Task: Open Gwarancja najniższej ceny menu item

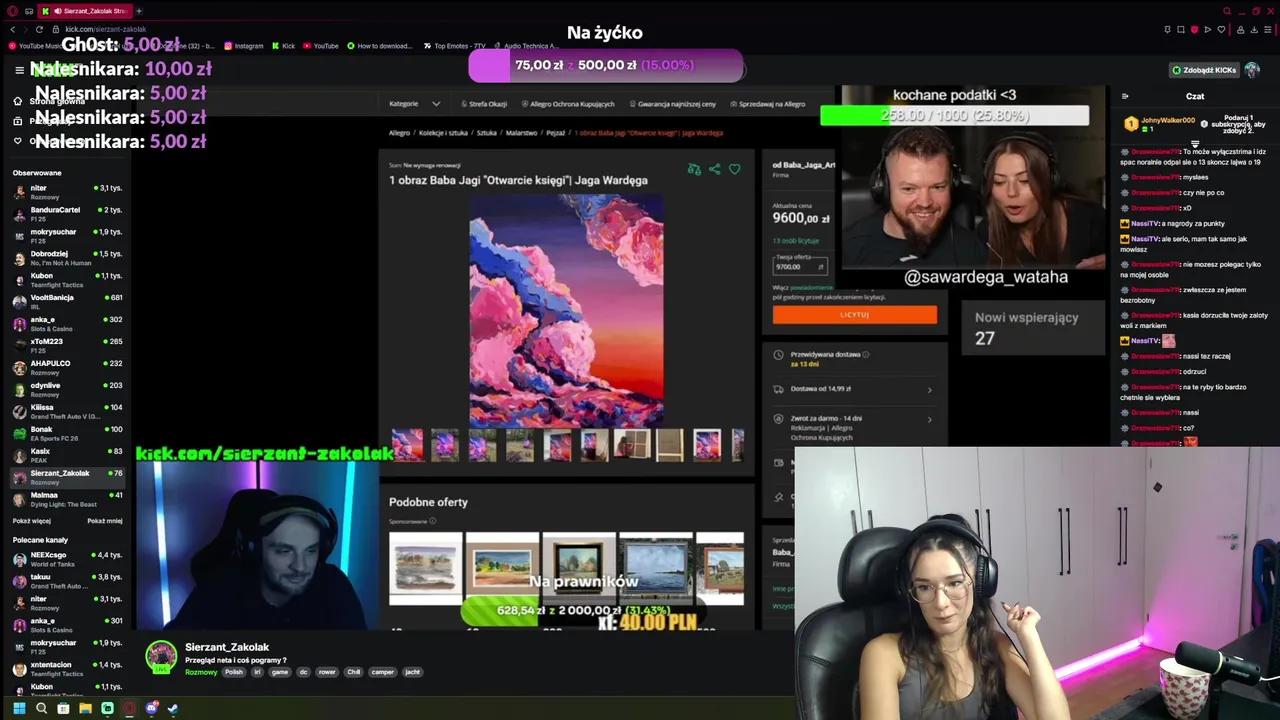Action: (x=671, y=104)
